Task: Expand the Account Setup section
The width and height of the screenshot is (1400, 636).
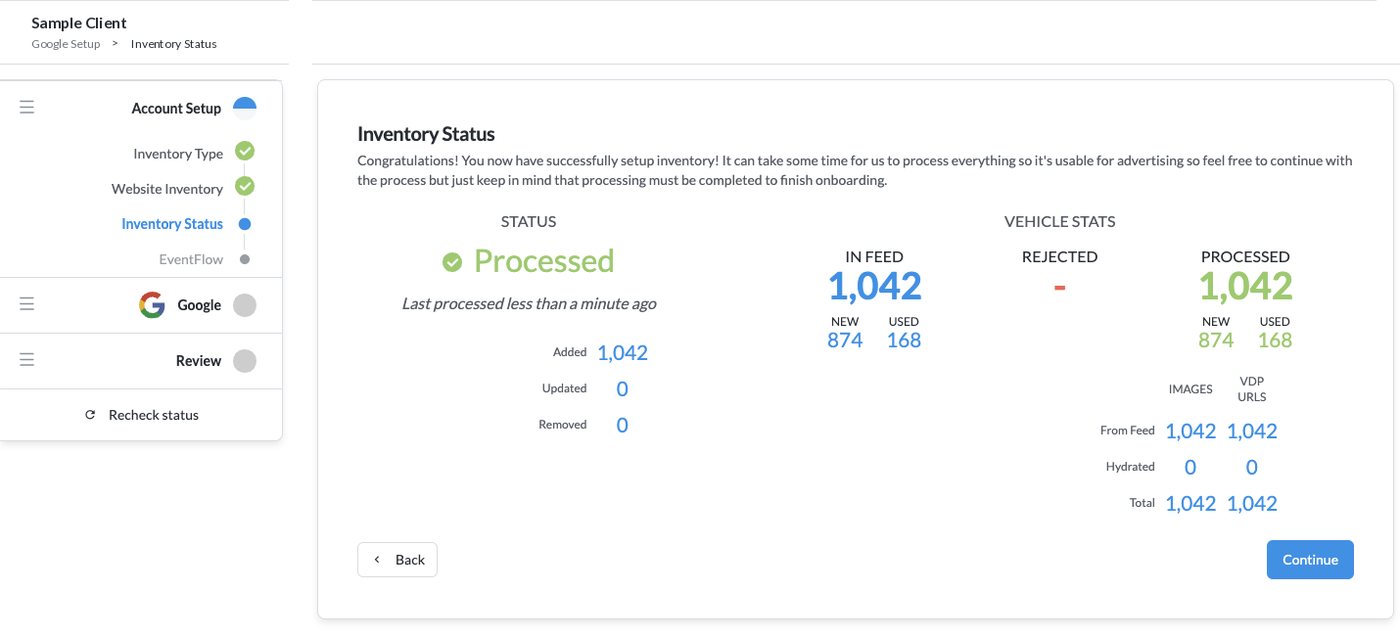Action: 176,108
